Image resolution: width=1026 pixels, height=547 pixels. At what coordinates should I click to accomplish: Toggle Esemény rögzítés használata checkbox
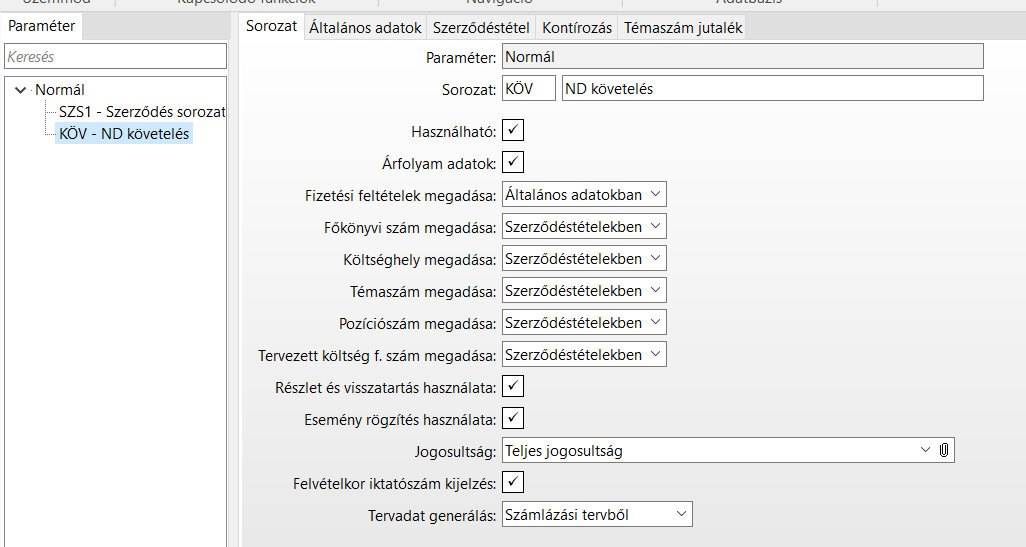513,418
